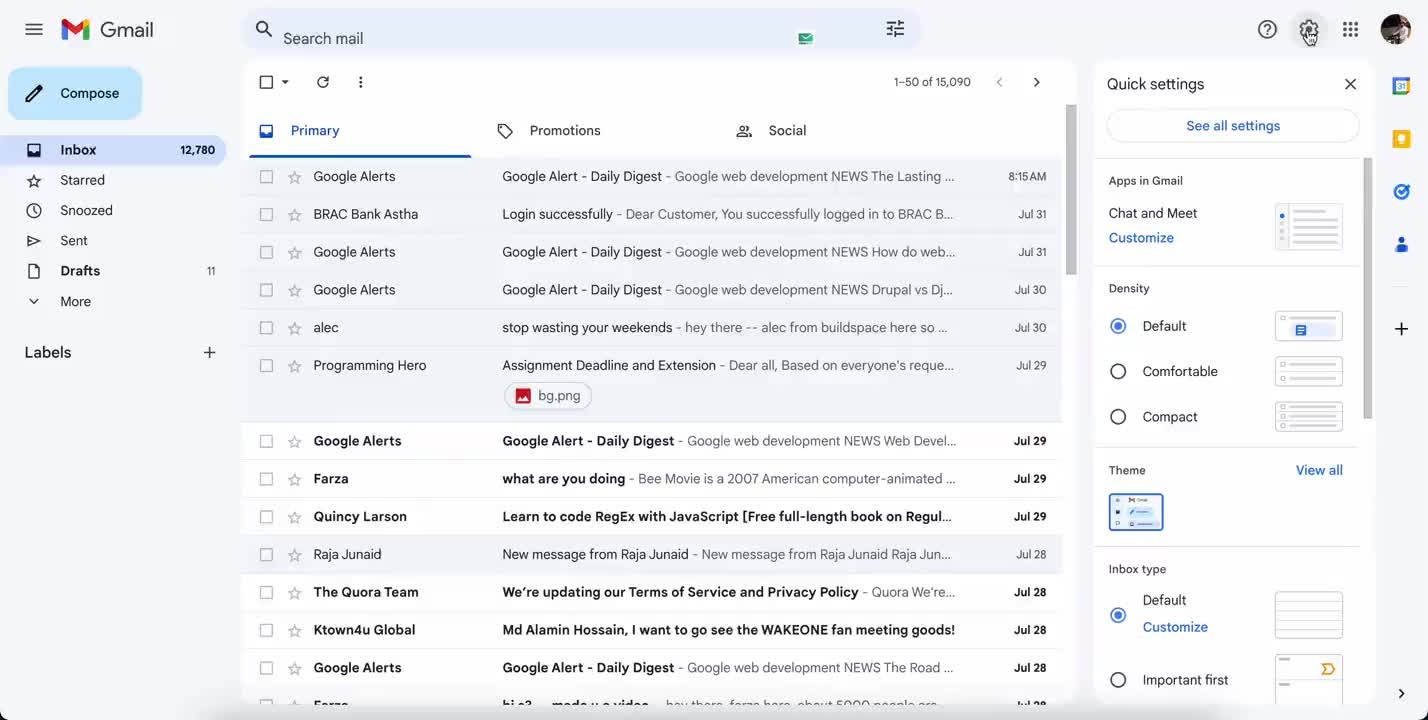This screenshot has height=720, width=1428.
Task: Star the Raja Junaid email
Action: coord(294,555)
